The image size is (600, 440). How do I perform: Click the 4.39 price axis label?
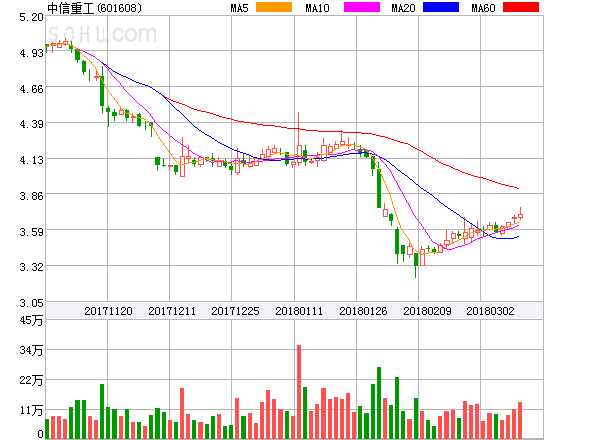pyautogui.click(x=31, y=124)
